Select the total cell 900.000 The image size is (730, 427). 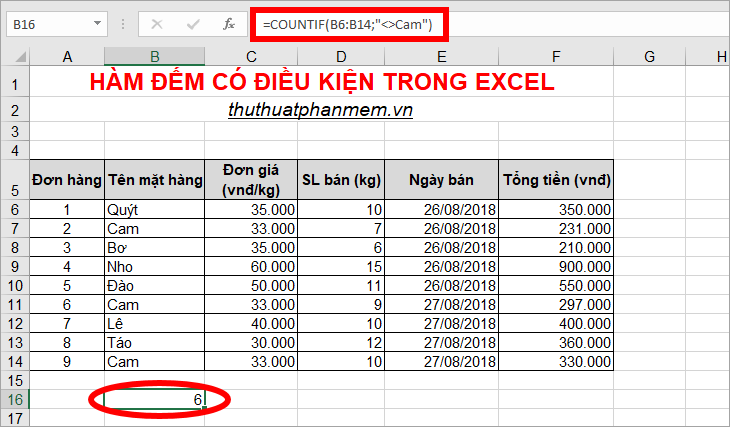[556, 266]
